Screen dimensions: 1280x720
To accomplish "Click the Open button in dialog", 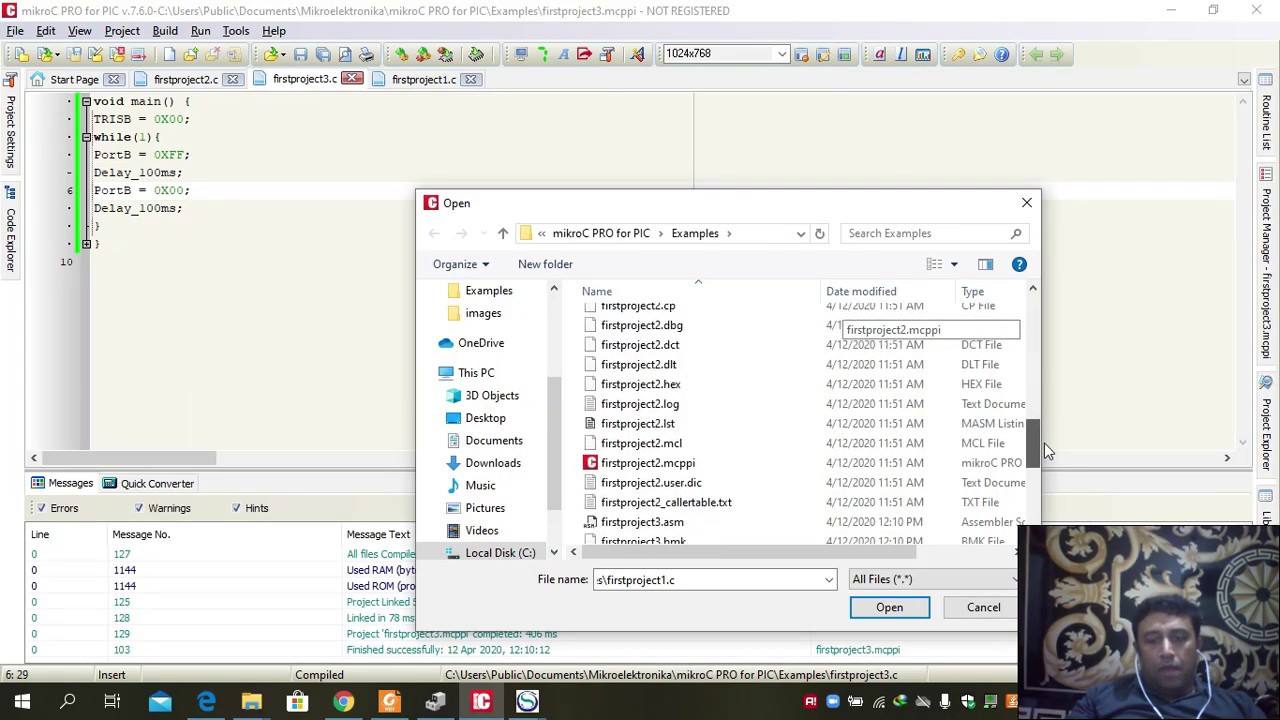I will click(x=889, y=607).
